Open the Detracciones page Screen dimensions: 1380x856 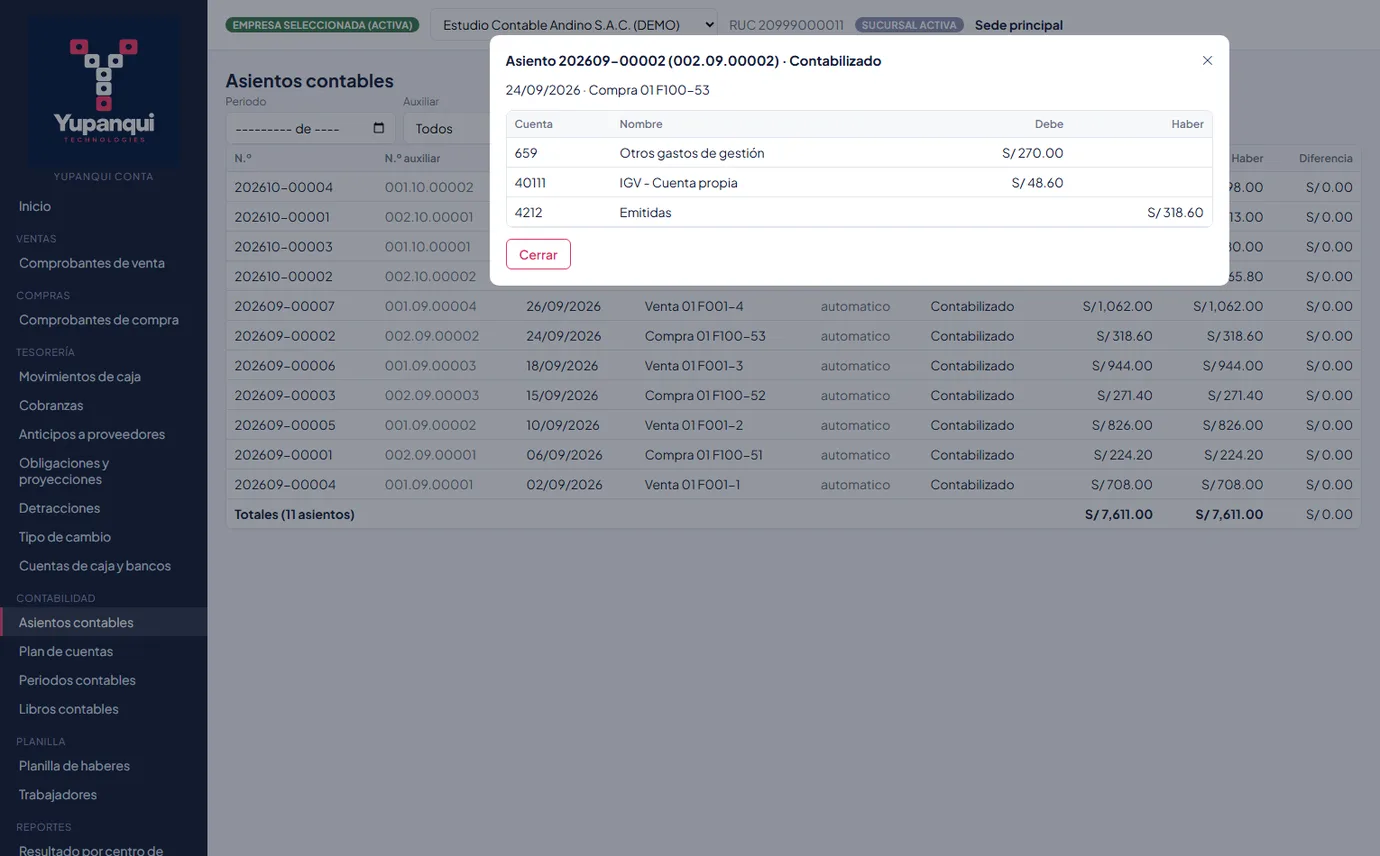click(x=60, y=508)
